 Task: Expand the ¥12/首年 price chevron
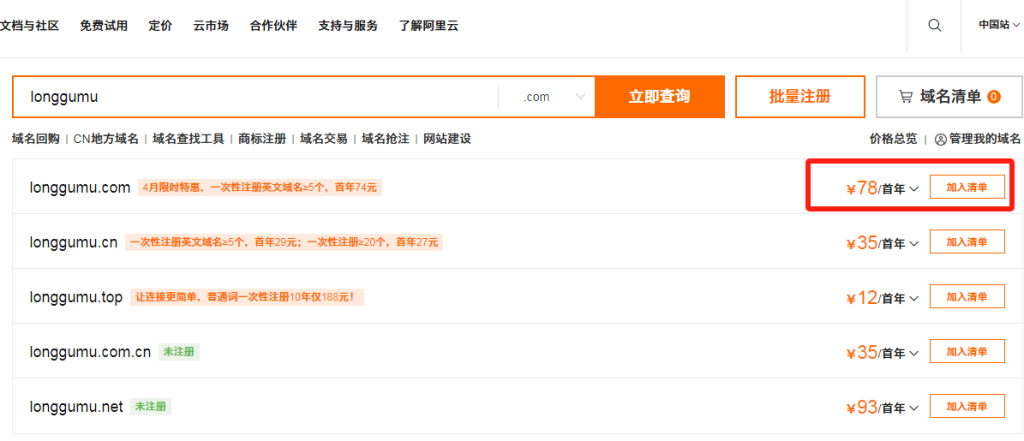pos(914,299)
